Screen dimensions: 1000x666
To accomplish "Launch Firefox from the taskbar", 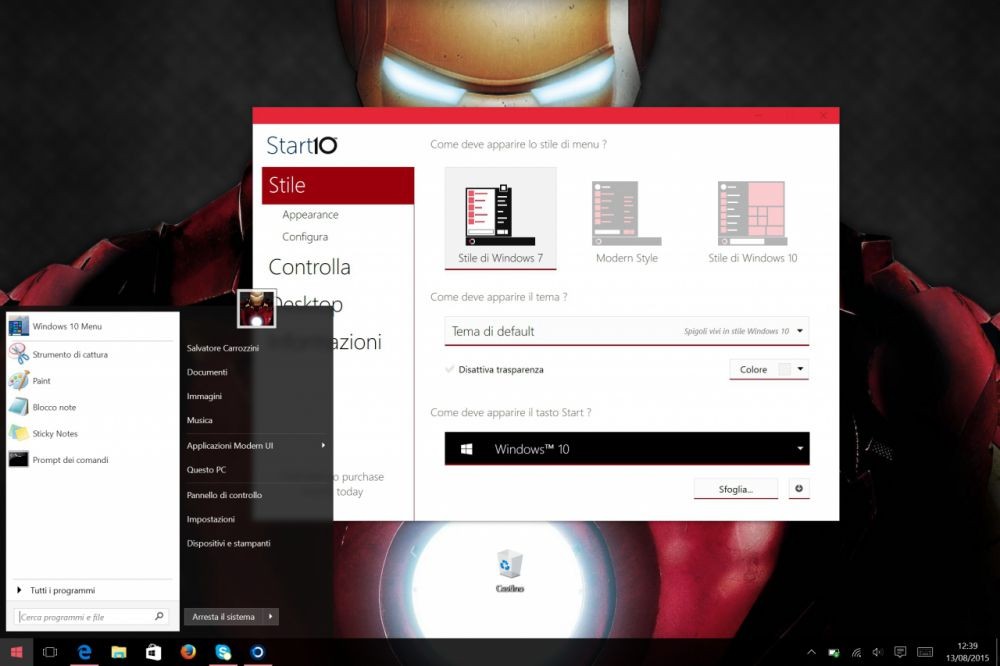I will (188, 652).
